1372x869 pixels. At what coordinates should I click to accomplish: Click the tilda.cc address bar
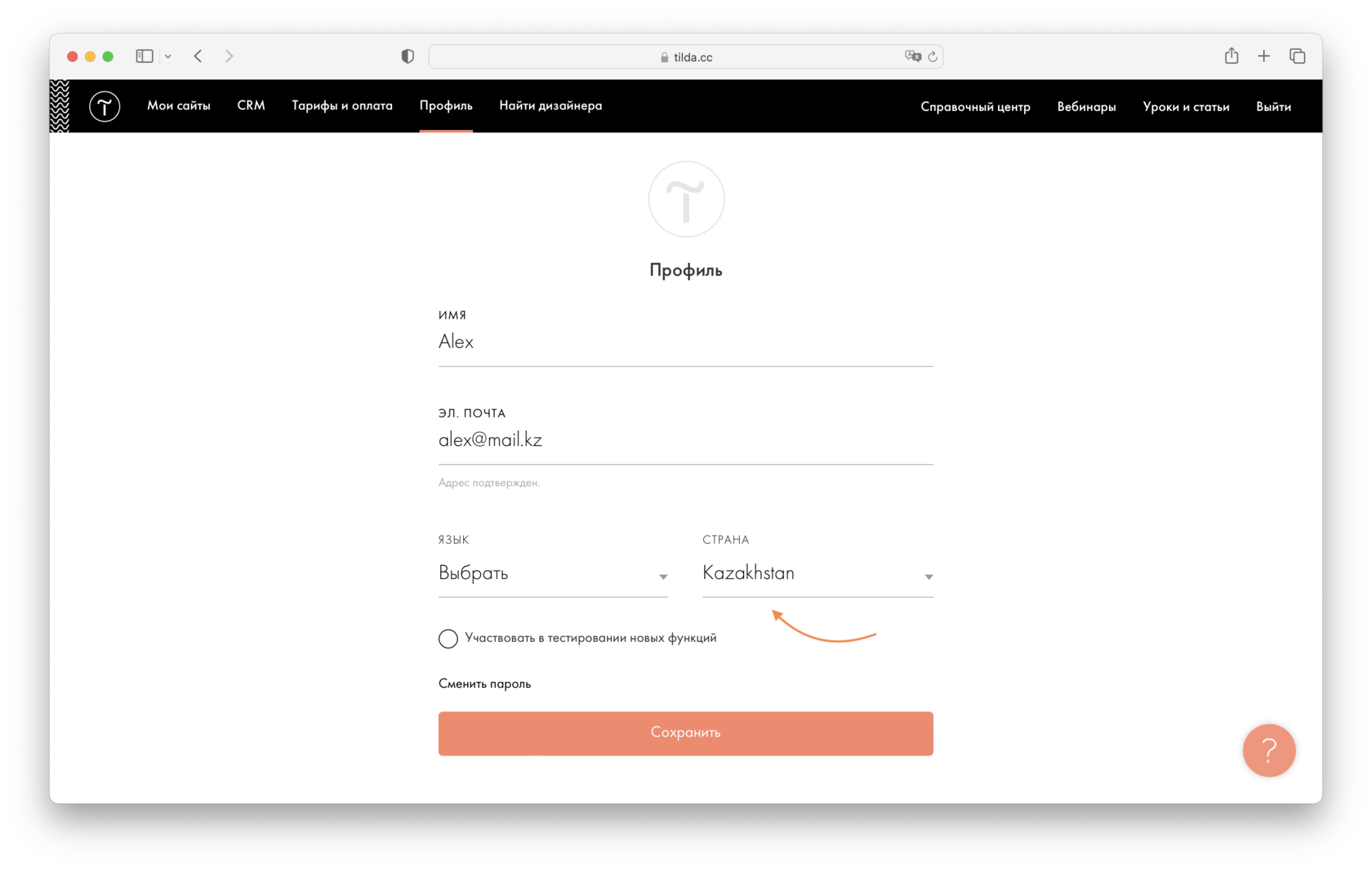686,56
